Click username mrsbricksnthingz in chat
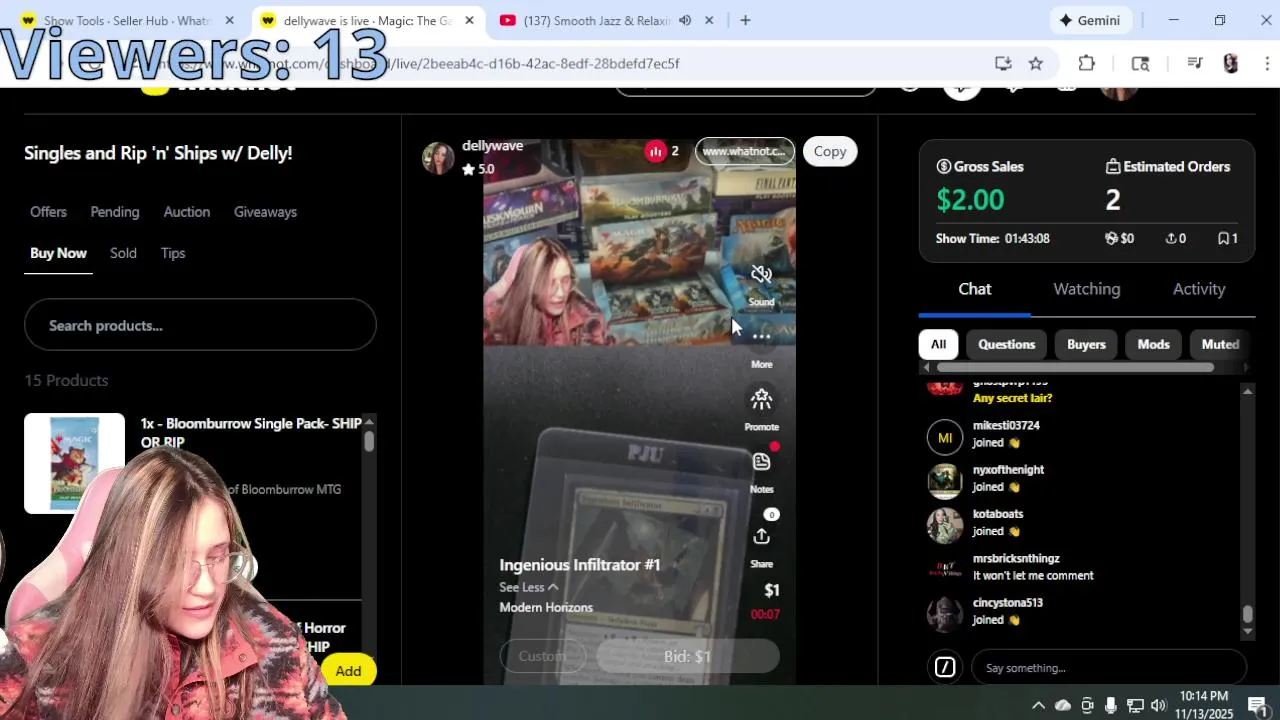Image resolution: width=1280 pixels, height=720 pixels. (1016, 559)
